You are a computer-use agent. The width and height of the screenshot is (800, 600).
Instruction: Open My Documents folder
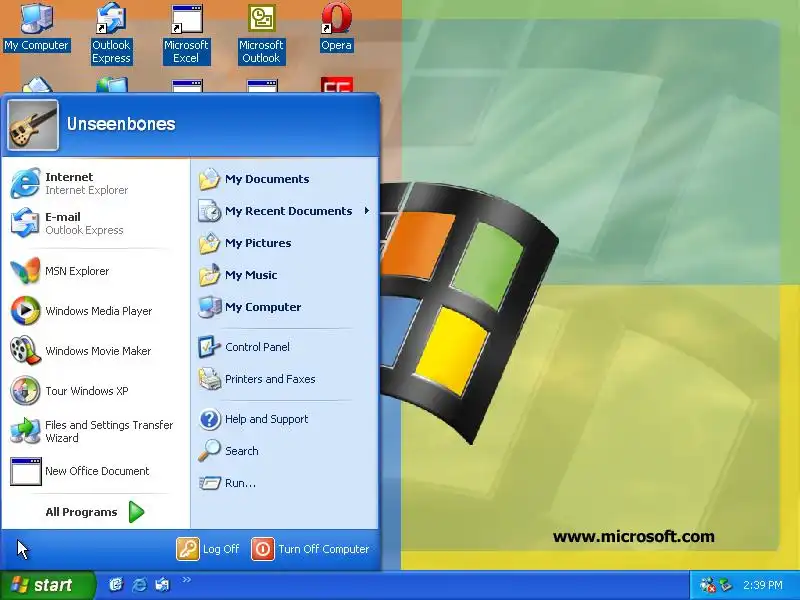coord(284,179)
